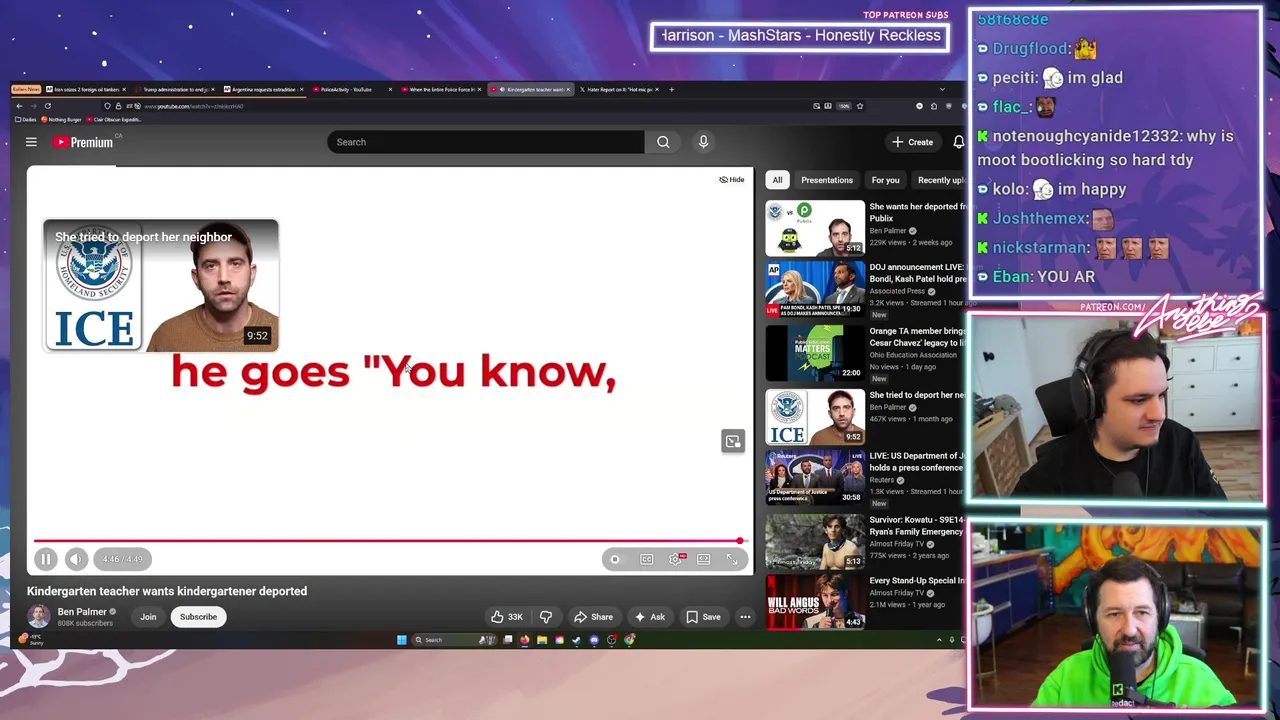The image size is (1280, 720).
Task: Open the player settings gear
Action: (676, 559)
